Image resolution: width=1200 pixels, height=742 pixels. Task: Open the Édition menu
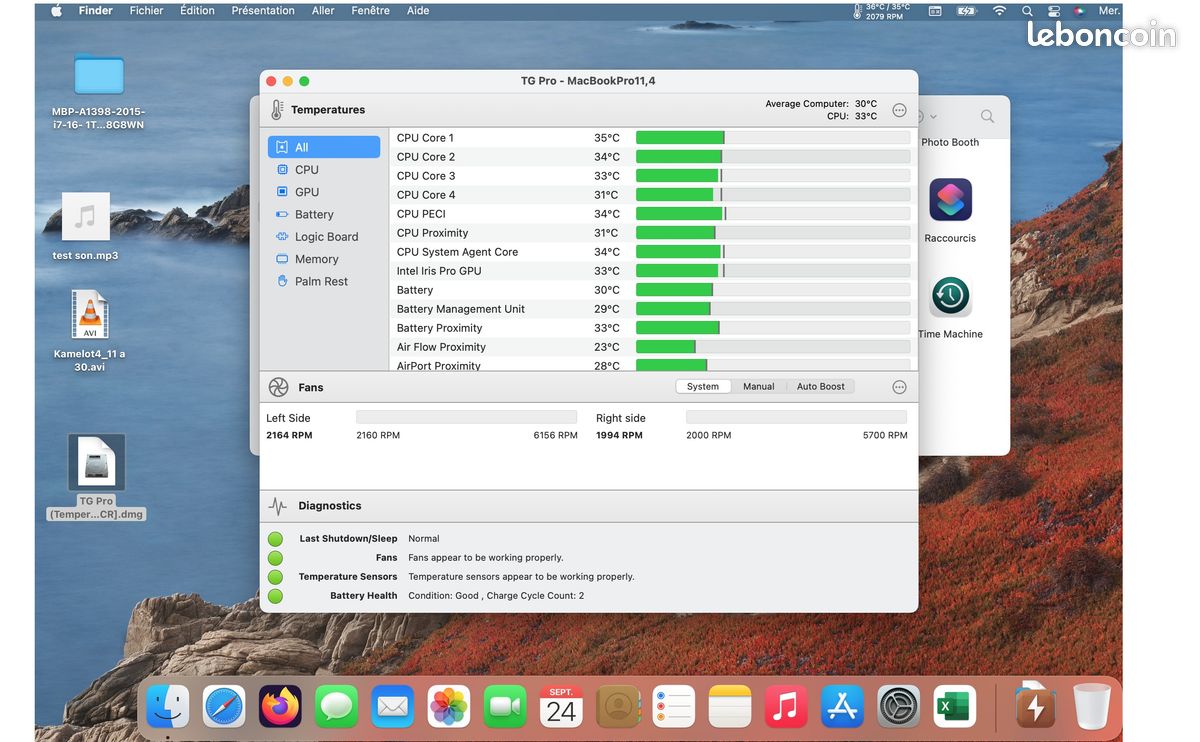click(x=197, y=11)
